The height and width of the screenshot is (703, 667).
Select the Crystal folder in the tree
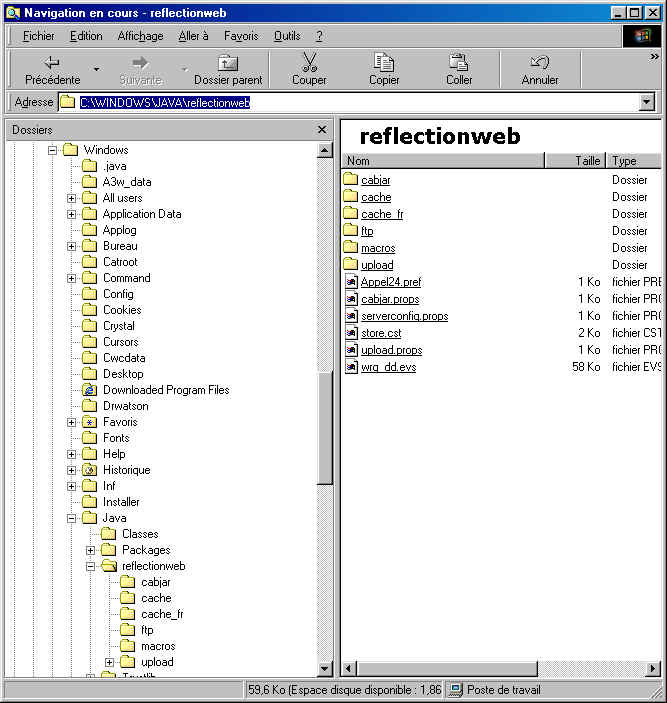[x=118, y=326]
